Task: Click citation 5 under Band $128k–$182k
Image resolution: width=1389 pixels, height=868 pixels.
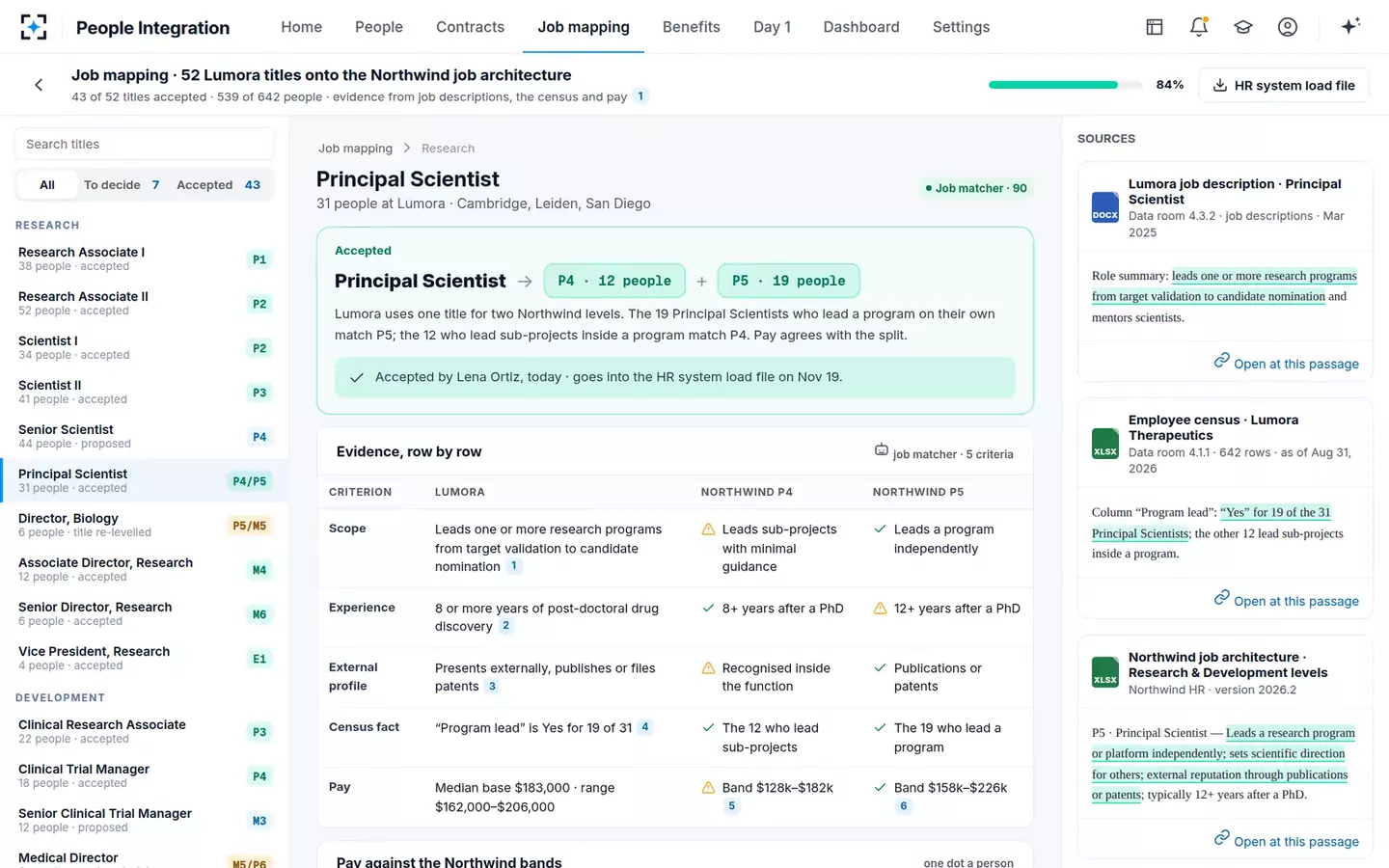Action: coord(731,806)
